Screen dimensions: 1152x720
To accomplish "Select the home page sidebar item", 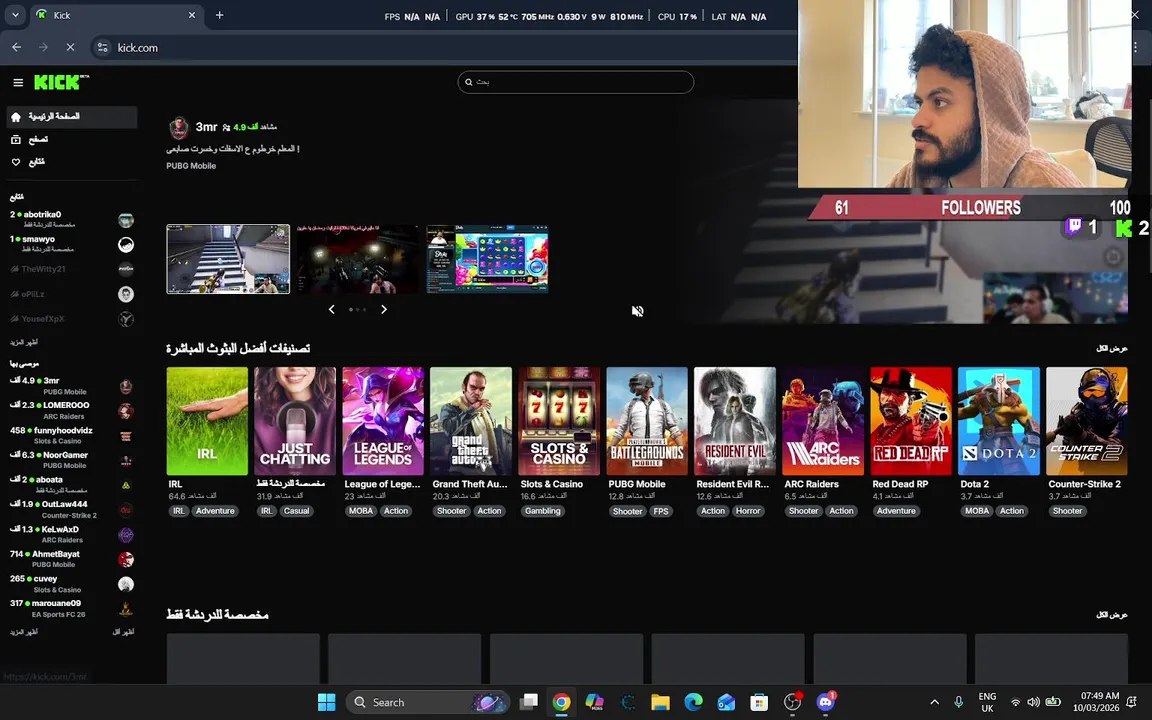I will 72,117.
